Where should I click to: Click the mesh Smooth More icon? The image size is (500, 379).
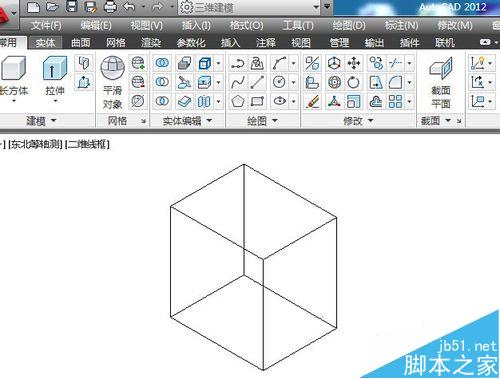coord(138,63)
